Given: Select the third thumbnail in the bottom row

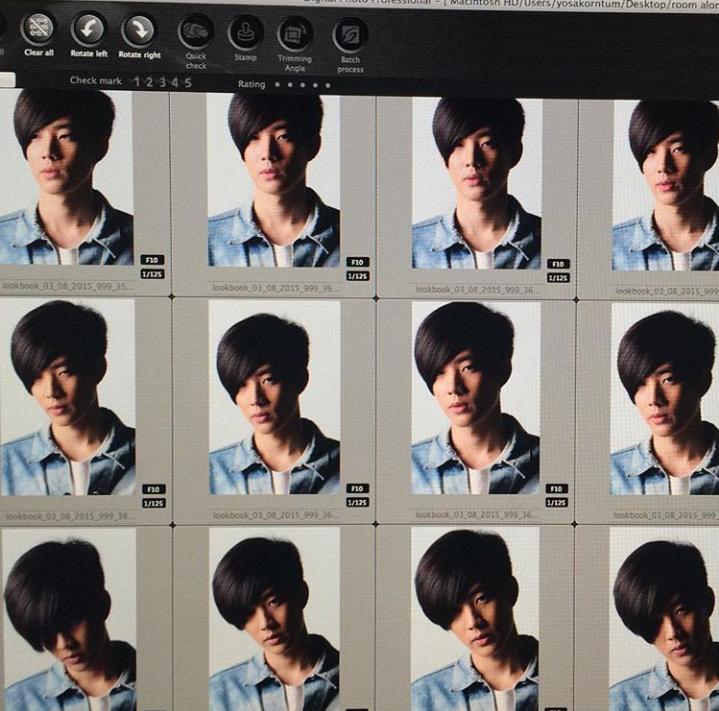Looking at the screenshot, I should point(476,619).
